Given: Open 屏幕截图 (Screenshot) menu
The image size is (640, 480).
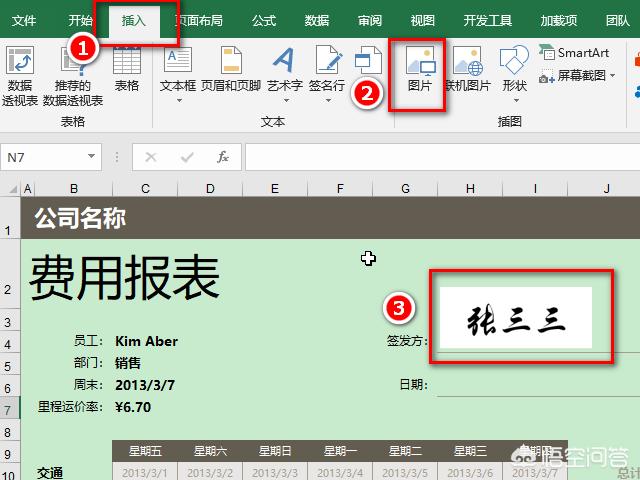Looking at the screenshot, I should click(x=576, y=76).
